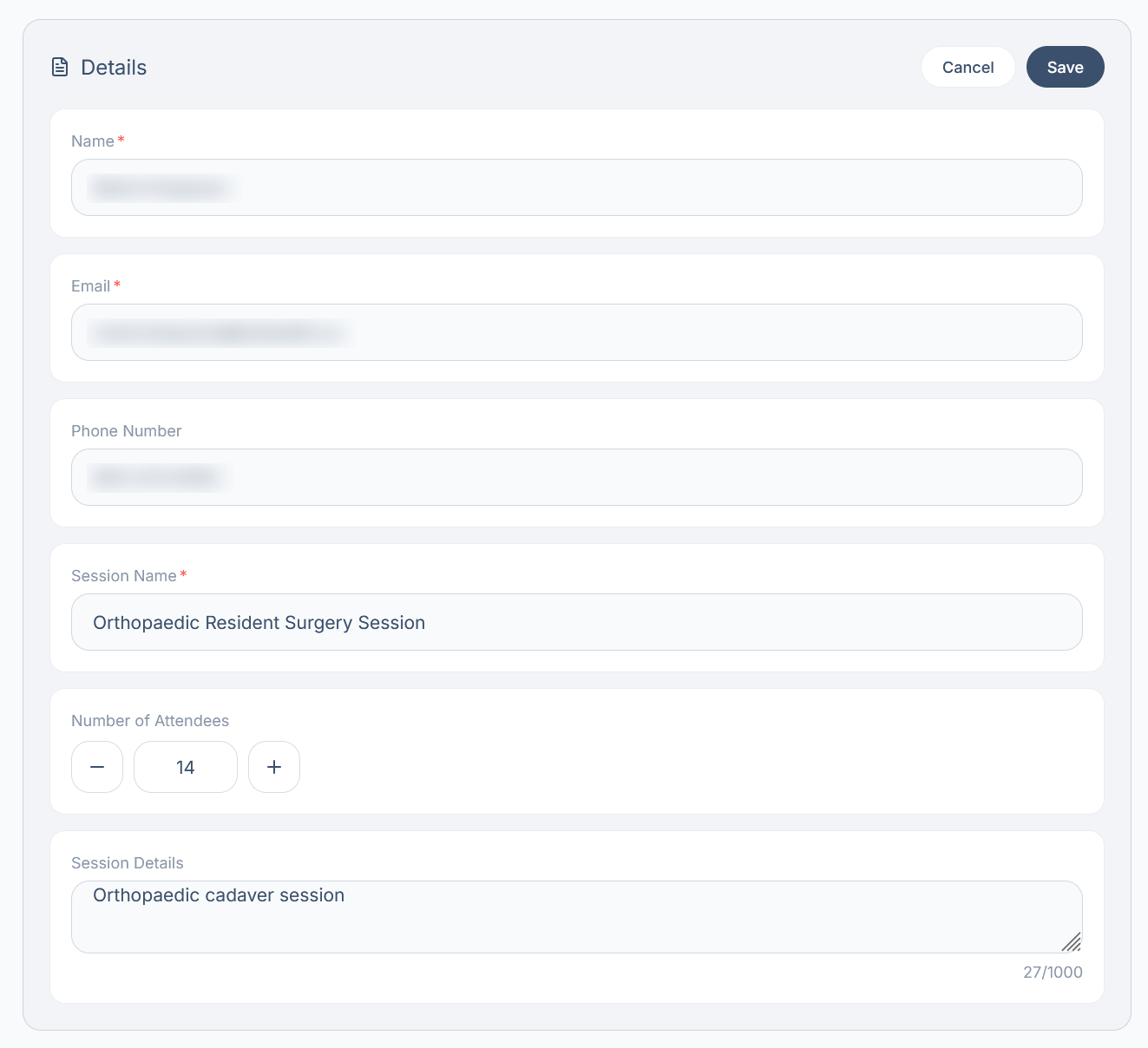Click the Number of Attendees label
Viewport: 1148px width, 1048px height.
coord(150,721)
